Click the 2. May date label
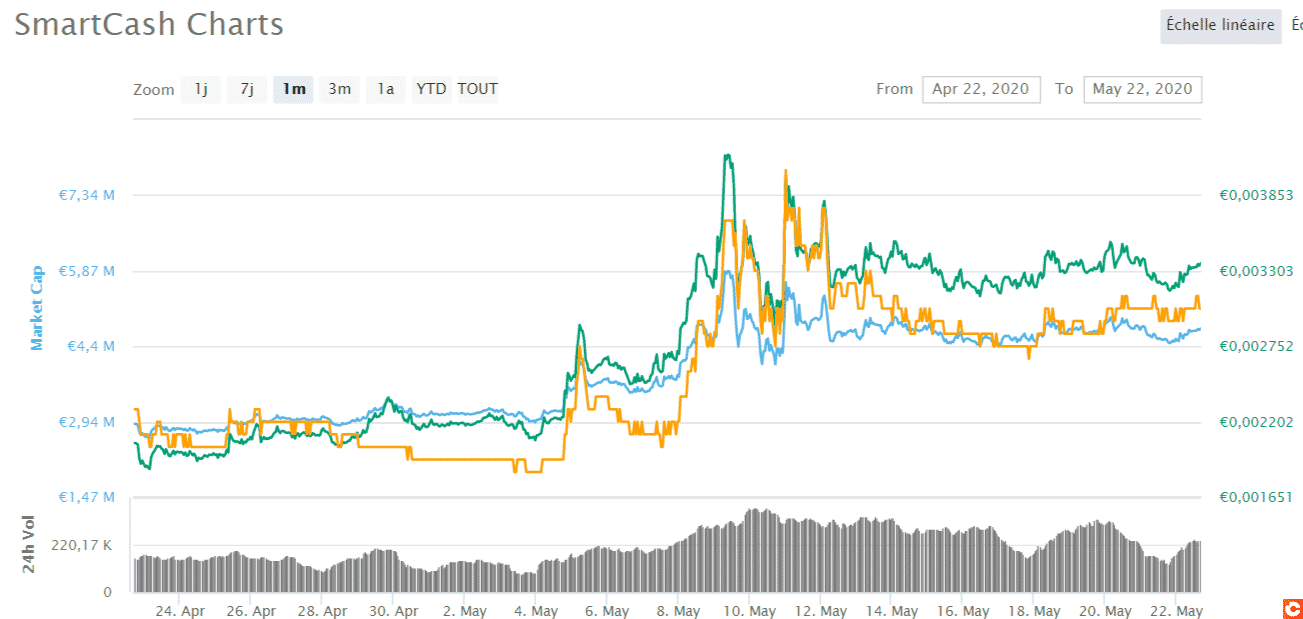 (463, 611)
